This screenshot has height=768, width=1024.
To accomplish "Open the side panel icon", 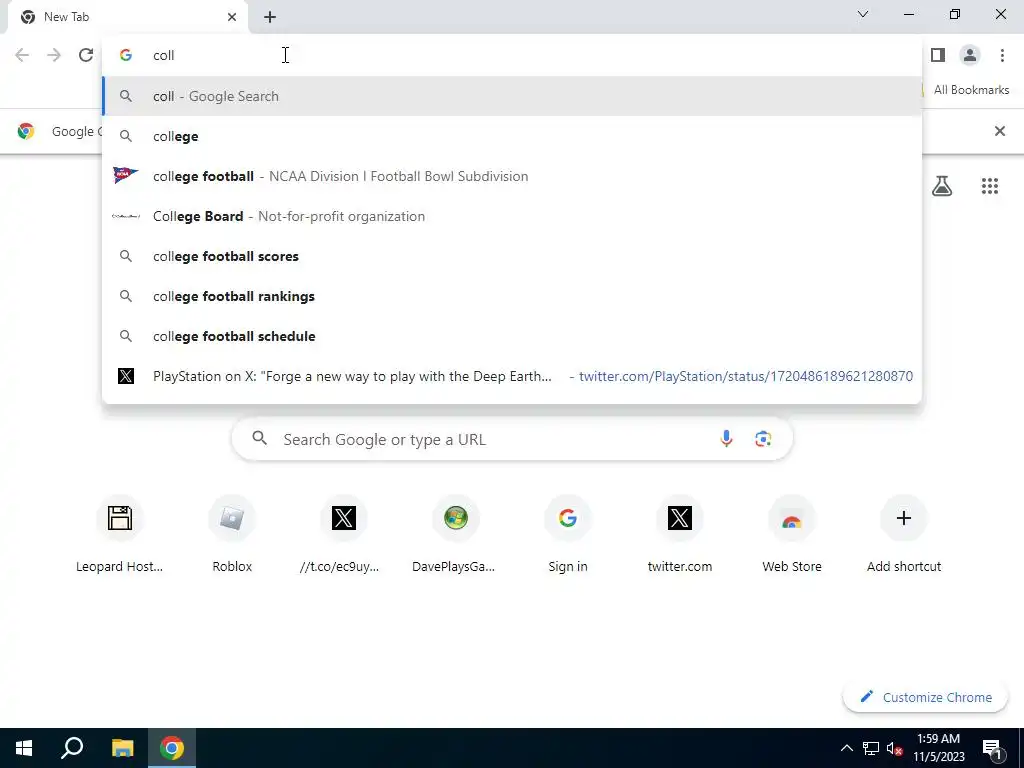I will point(938,56).
